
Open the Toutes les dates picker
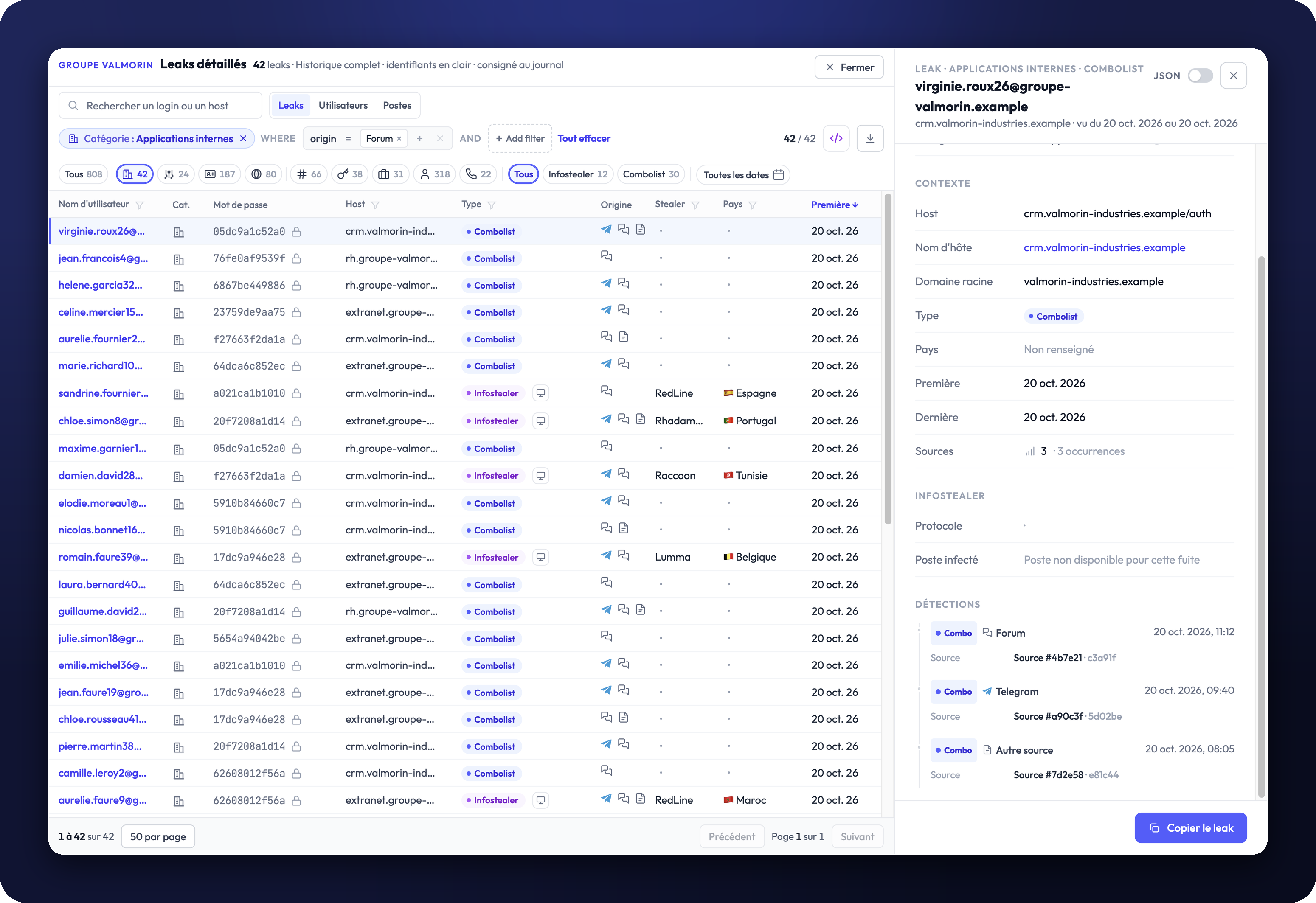pyautogui.click(x=743, y=175)
